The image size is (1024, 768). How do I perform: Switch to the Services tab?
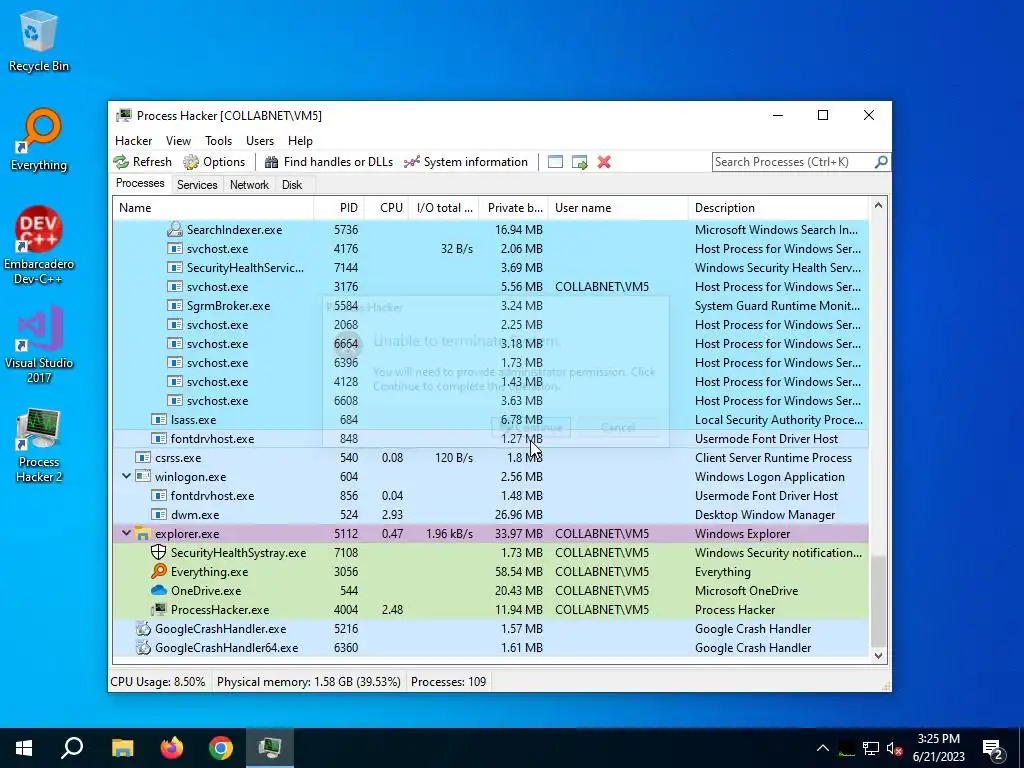(197, 185)
